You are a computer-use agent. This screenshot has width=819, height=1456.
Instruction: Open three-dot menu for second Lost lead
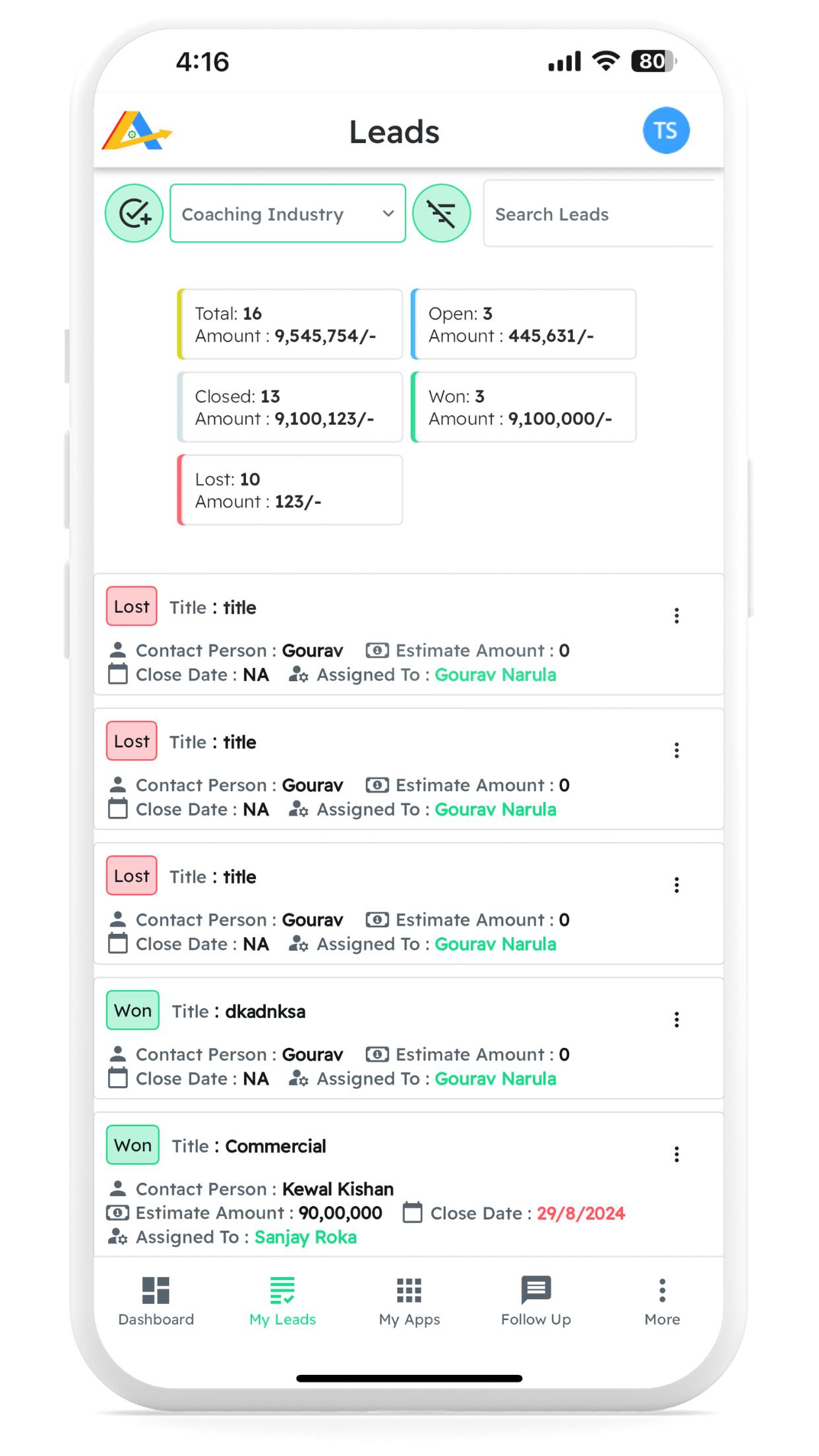point(677,750)
